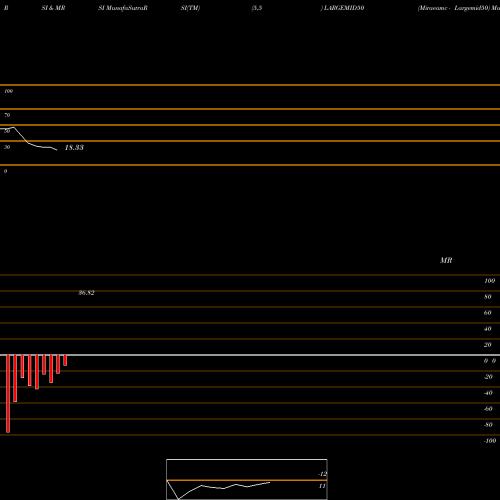Image resolution: width=500 pixels, height=500 pixels.
Task: Click the white RSI line's peak near 50
Action: click(13, 127)
